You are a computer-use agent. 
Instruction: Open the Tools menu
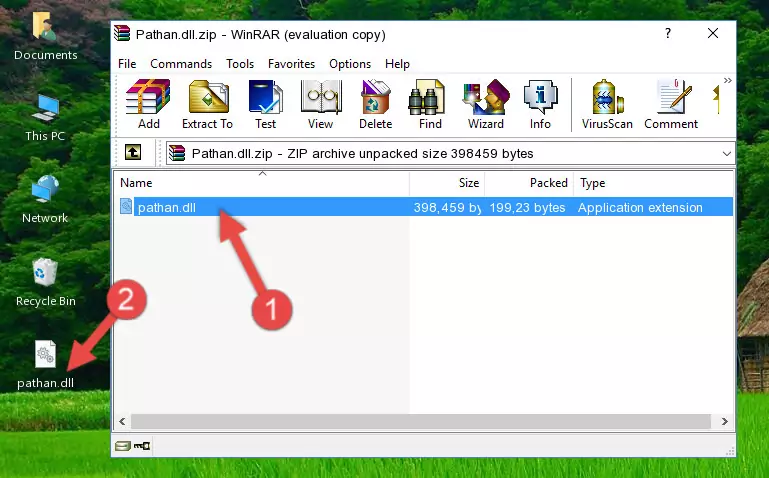point(240,64)
